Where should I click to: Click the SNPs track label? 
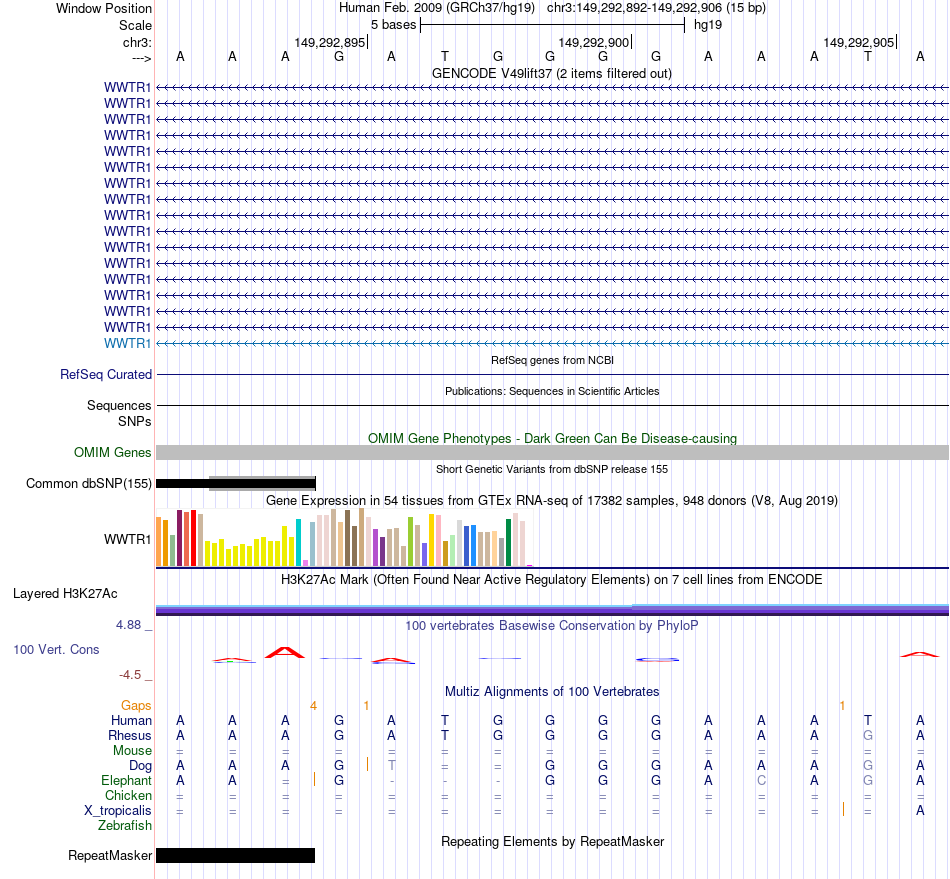click(x=135, y=421)
